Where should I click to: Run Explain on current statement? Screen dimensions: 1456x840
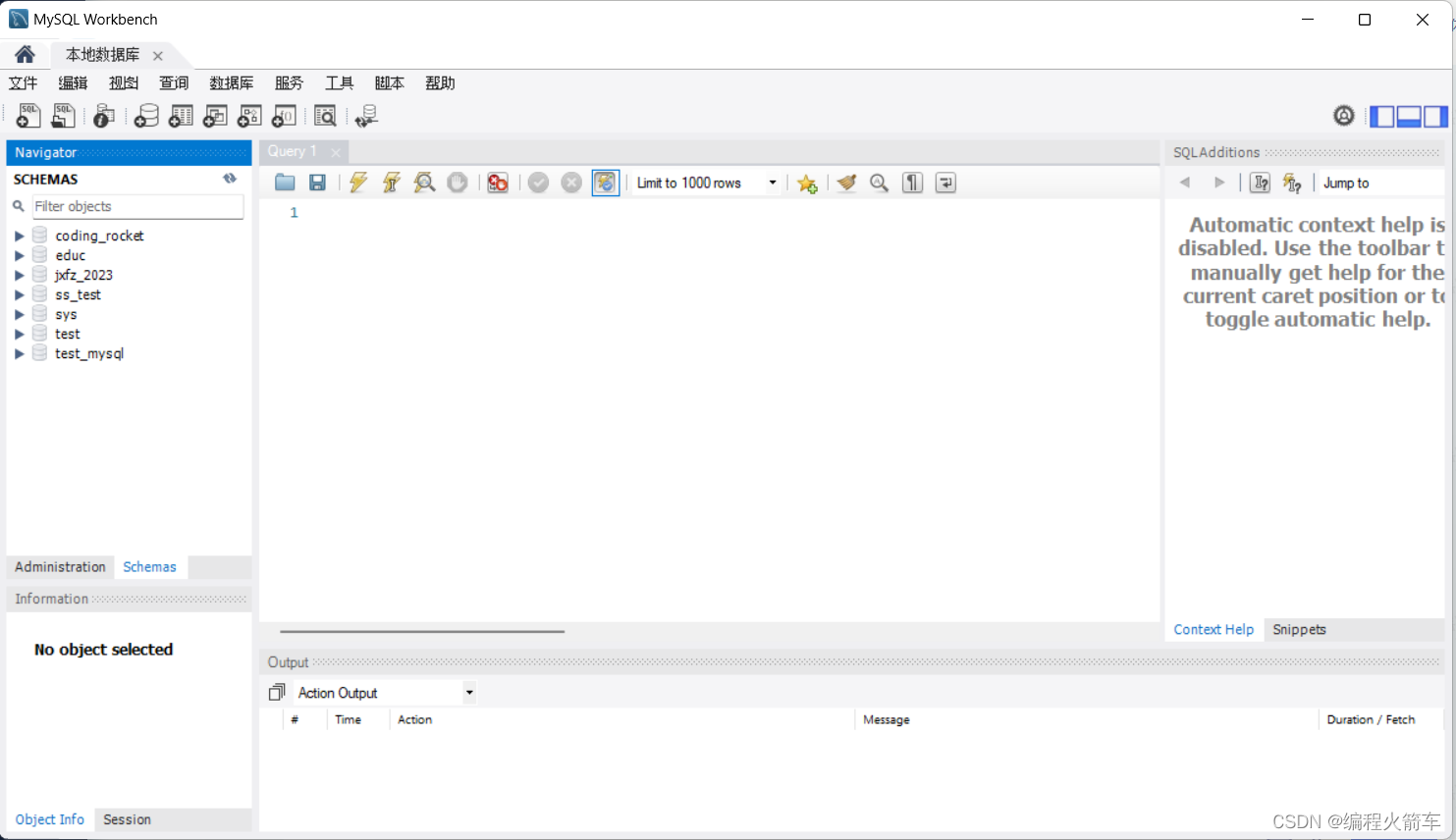coord(424,183)
